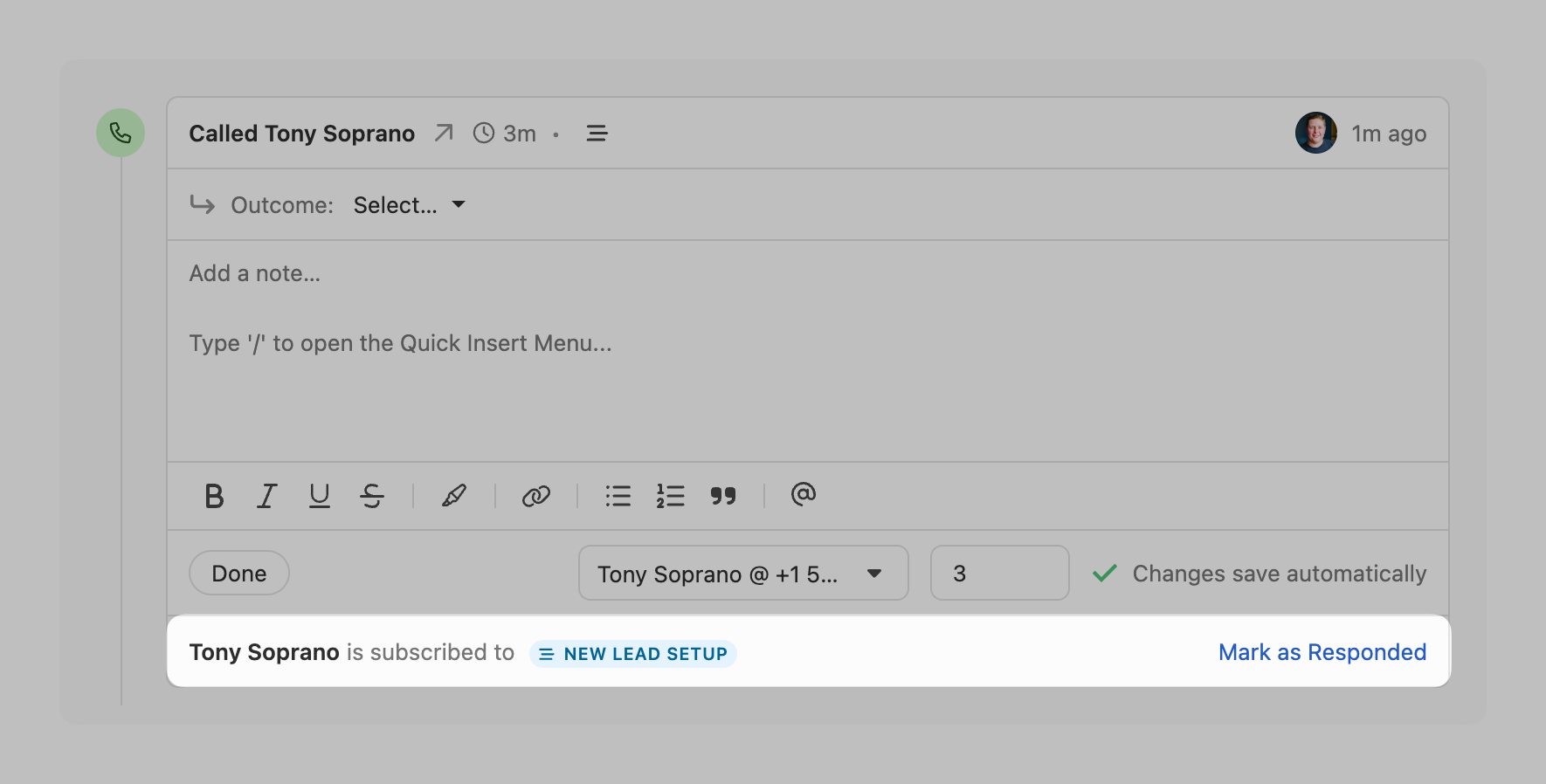Toggle italic formatting

pos(266,496)
